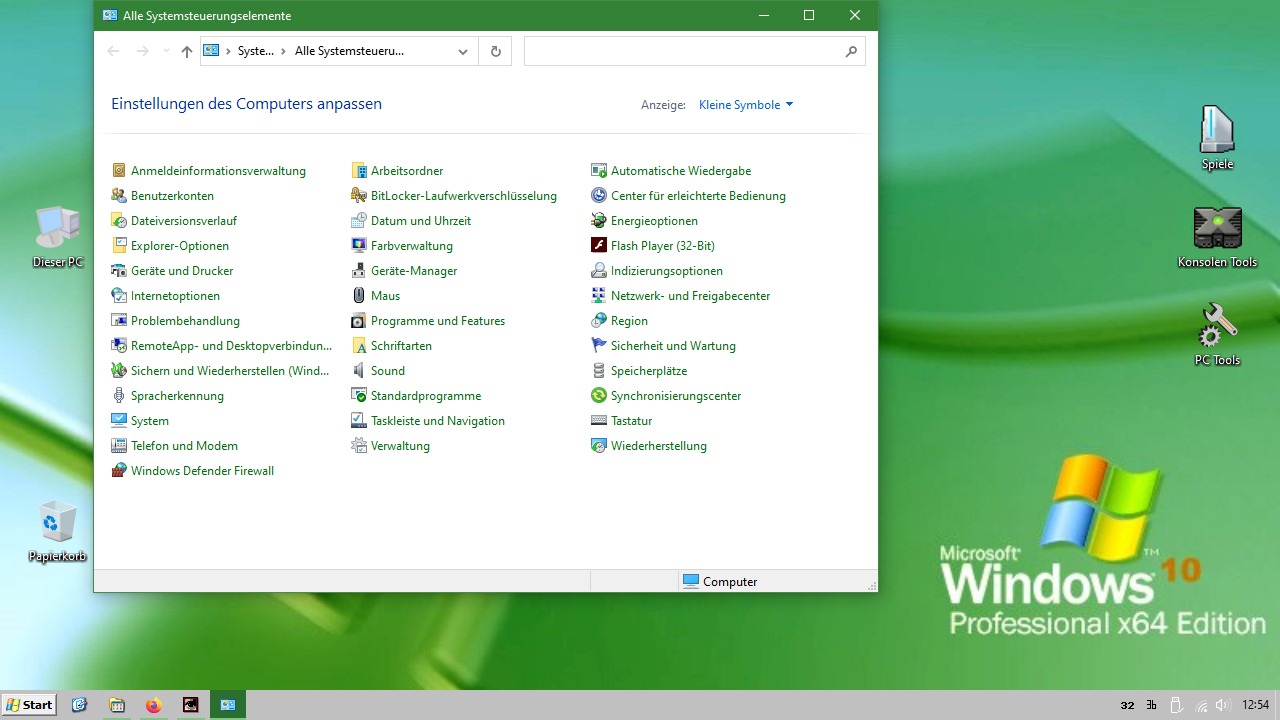Click the Internetoptionen globe icon
Image resolution: width=1280 pixels, height=720 pixels.
(119, 296)
